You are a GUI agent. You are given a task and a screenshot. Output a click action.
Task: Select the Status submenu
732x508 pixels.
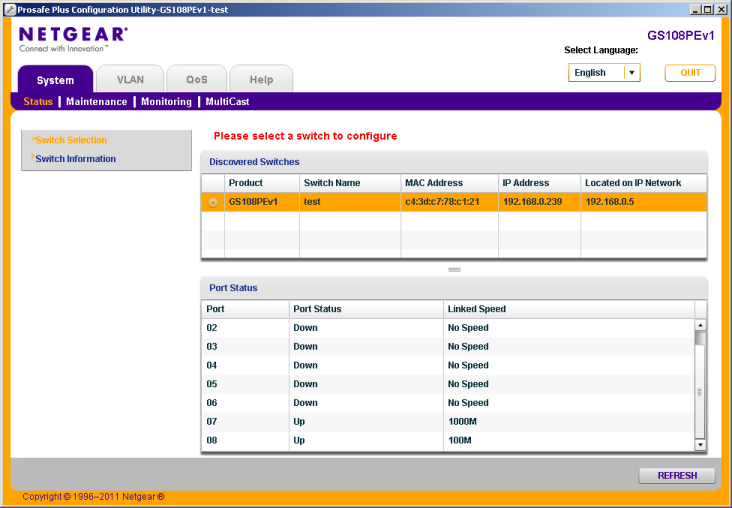click(x=38, y=102)
